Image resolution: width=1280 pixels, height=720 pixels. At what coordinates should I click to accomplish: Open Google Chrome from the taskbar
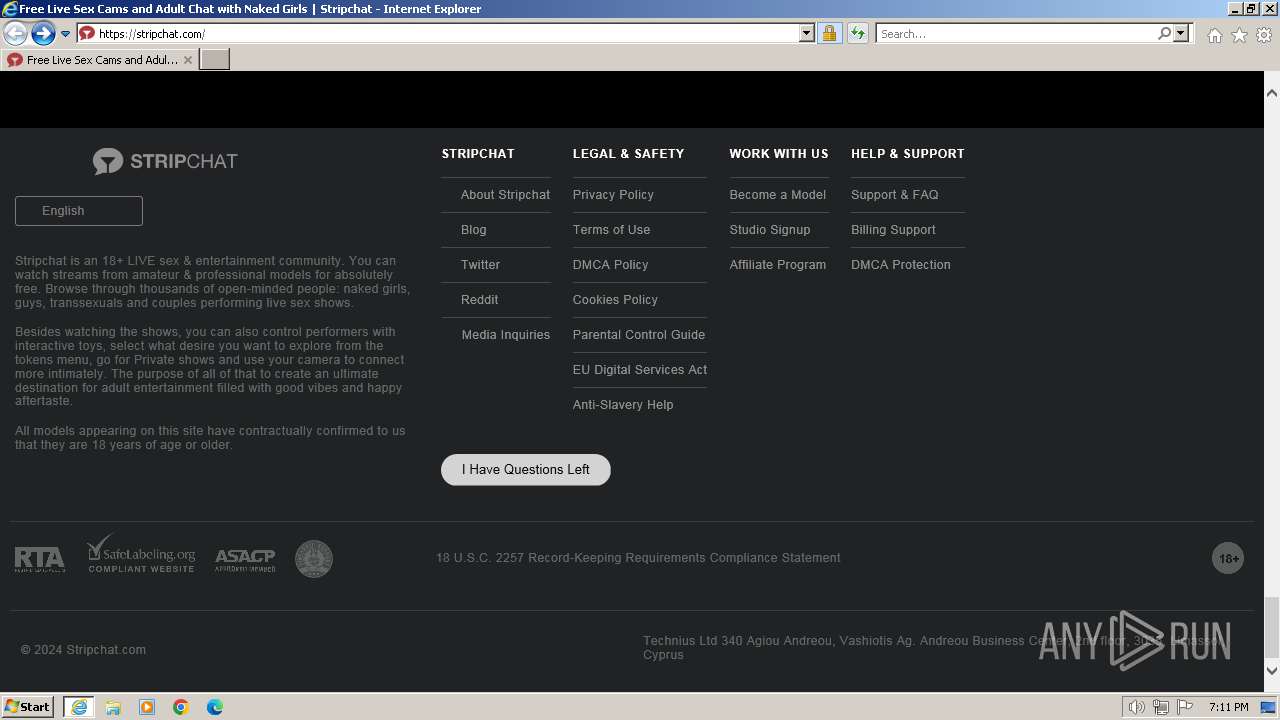coord(181,707)
